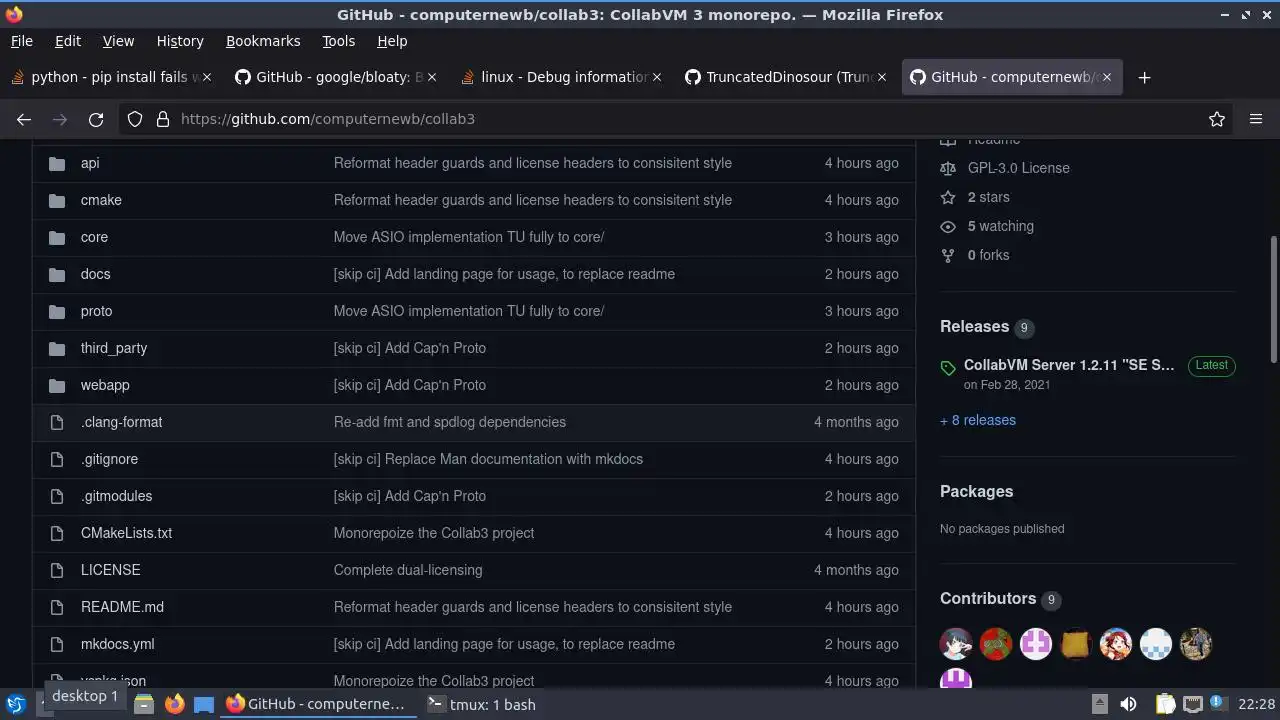Open README.md file
Viewport: 1280px width, 720px height.
(122, 607)
